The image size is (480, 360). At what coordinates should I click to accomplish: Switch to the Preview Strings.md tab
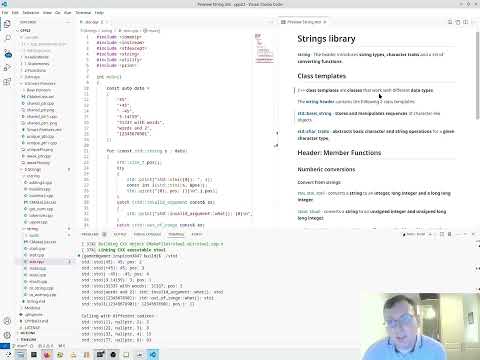pos(304,22)
